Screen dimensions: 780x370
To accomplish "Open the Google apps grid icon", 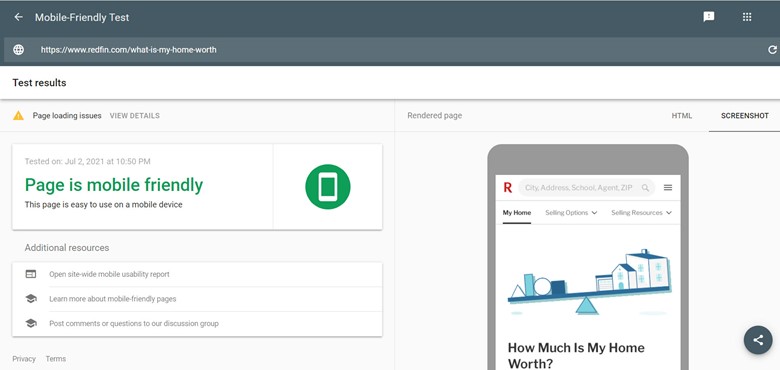I will coord(747,17).
